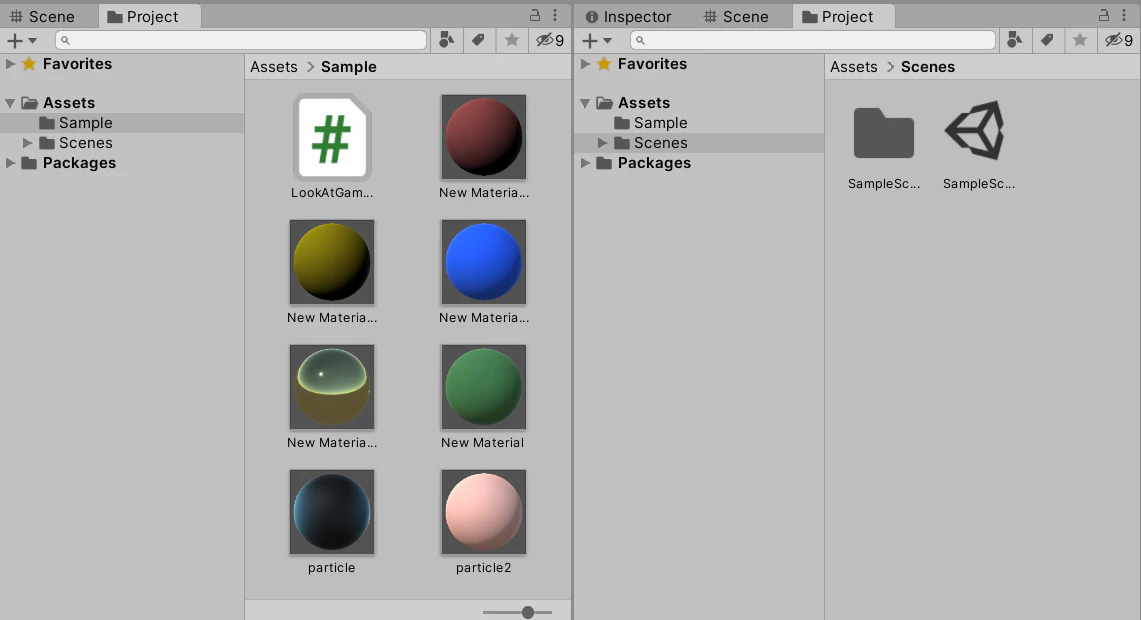Switch to the Inspector tab

[x=628, y=17]
